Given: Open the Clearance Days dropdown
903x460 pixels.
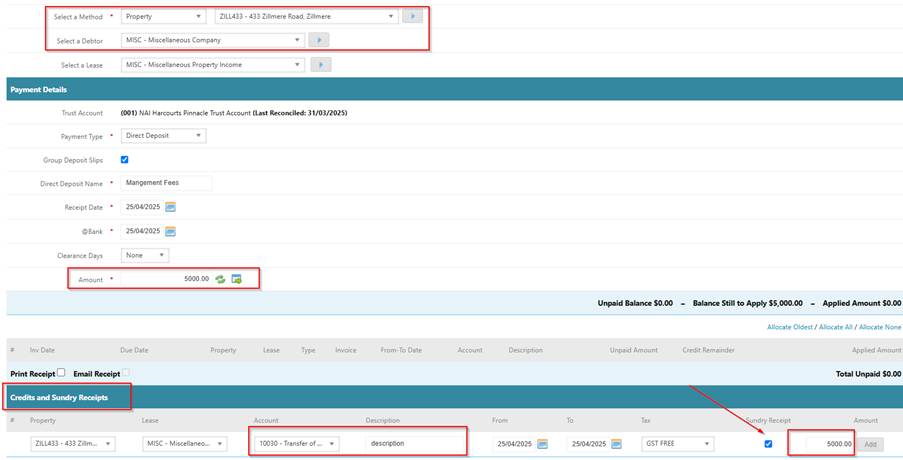Looking at the screenshot, I should (145, 255).
